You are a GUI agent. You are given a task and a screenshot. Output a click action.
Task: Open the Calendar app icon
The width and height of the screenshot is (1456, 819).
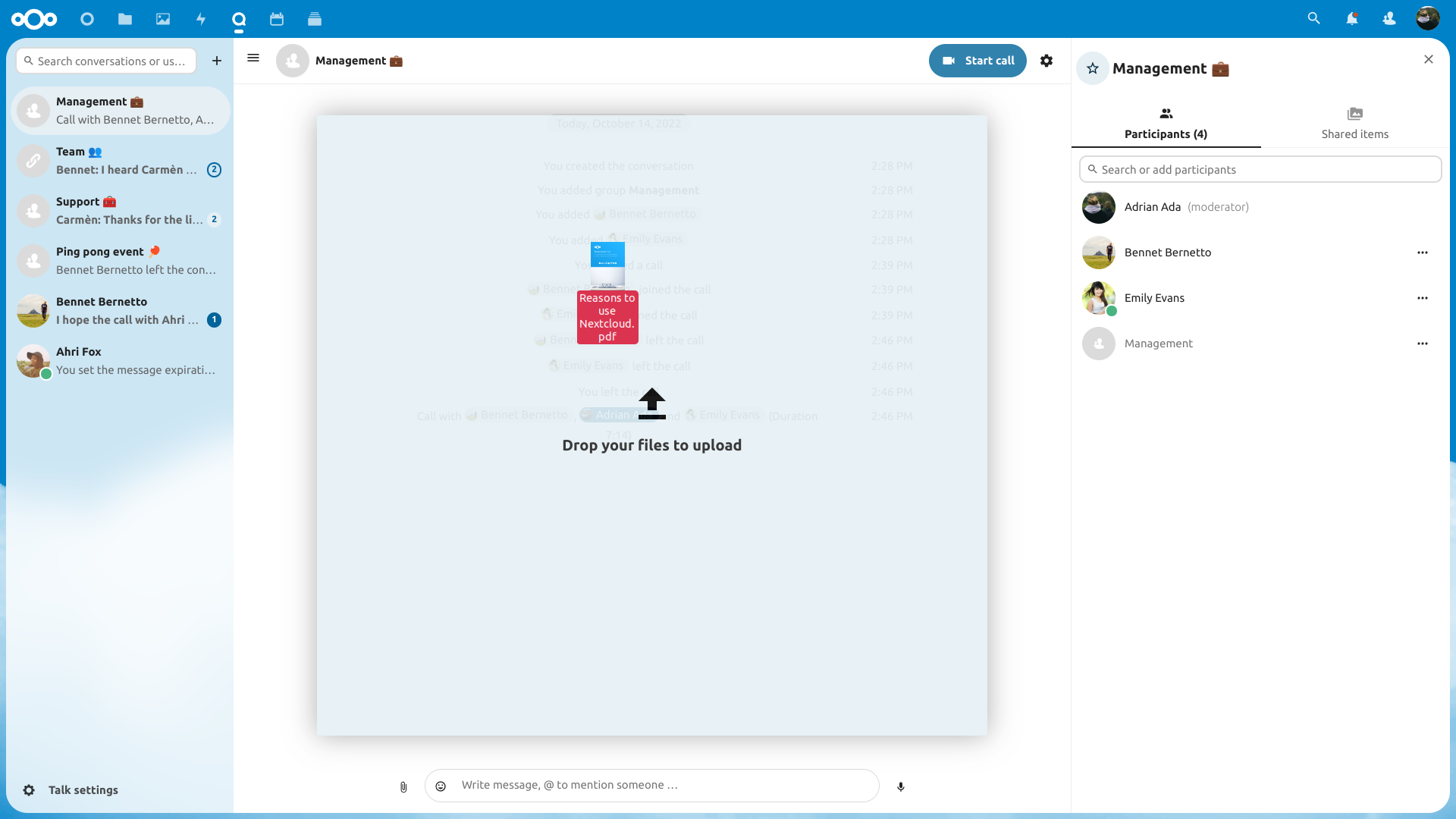[277, 19]
